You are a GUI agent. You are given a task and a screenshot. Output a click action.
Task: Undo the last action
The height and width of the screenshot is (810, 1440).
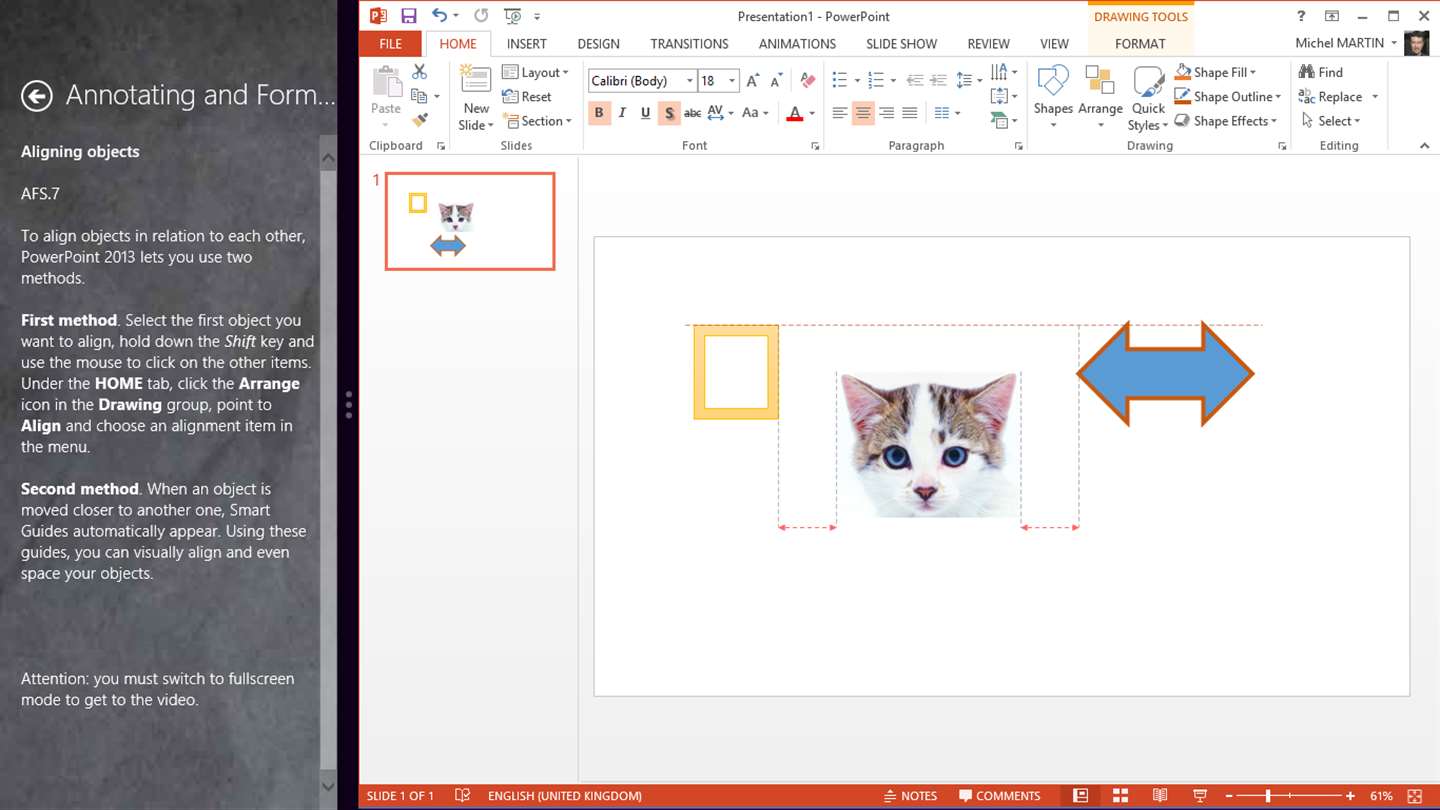click(439, 16)
